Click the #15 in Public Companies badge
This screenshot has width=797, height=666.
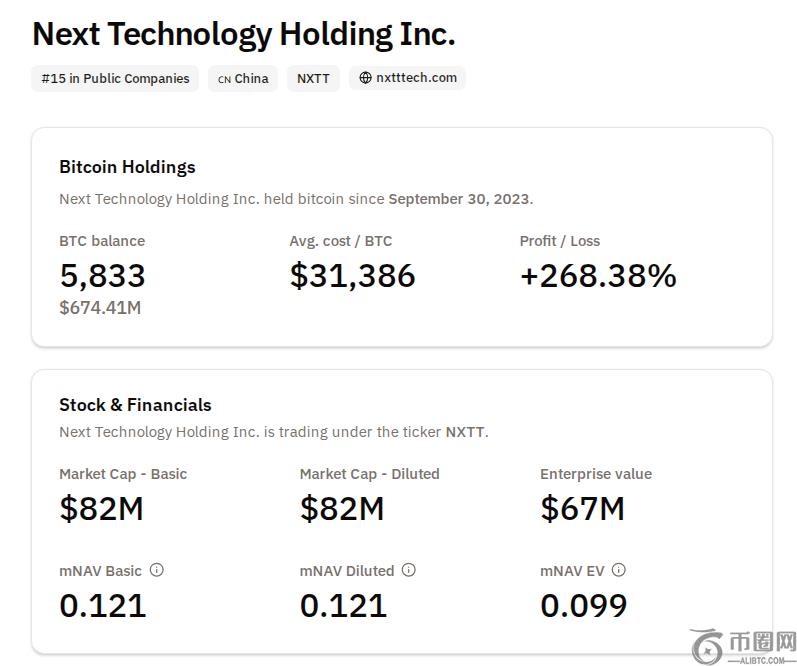115,78
